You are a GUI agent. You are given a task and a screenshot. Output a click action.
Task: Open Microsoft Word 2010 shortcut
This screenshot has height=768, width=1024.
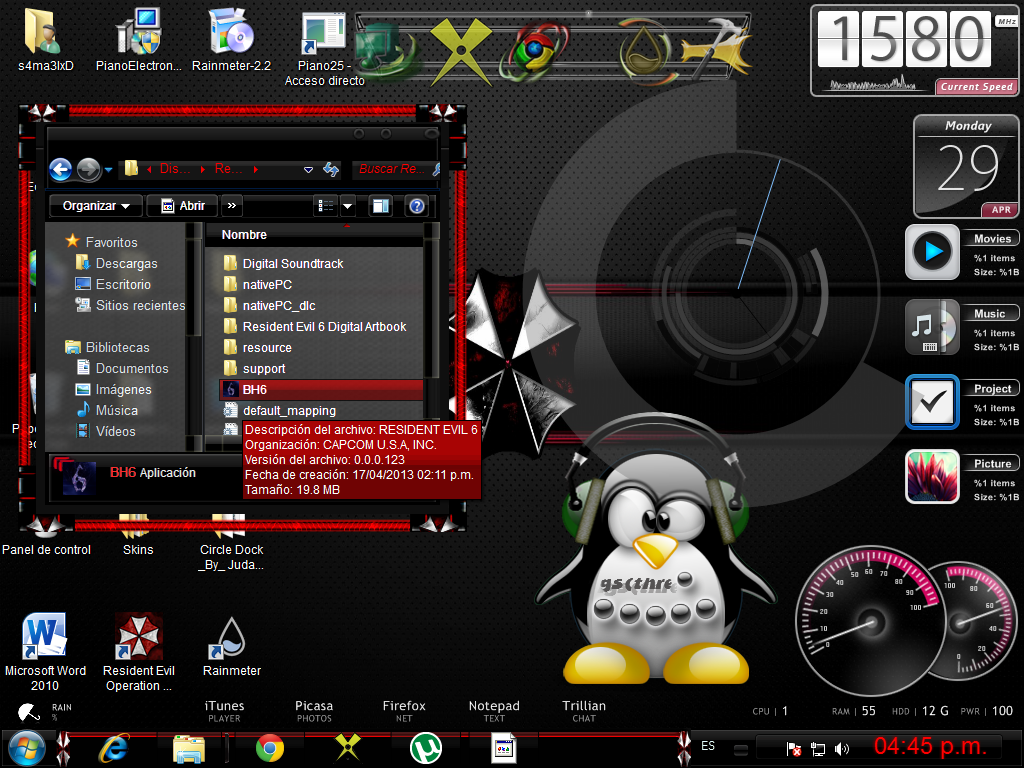(x=44, y=636)
